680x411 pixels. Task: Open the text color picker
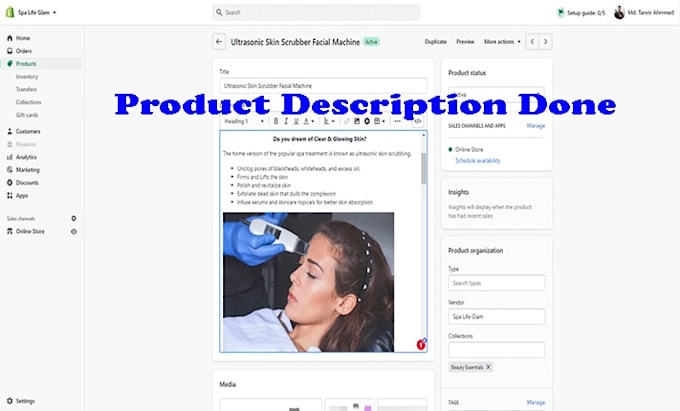pyautogui.click(x=308, y=121)
